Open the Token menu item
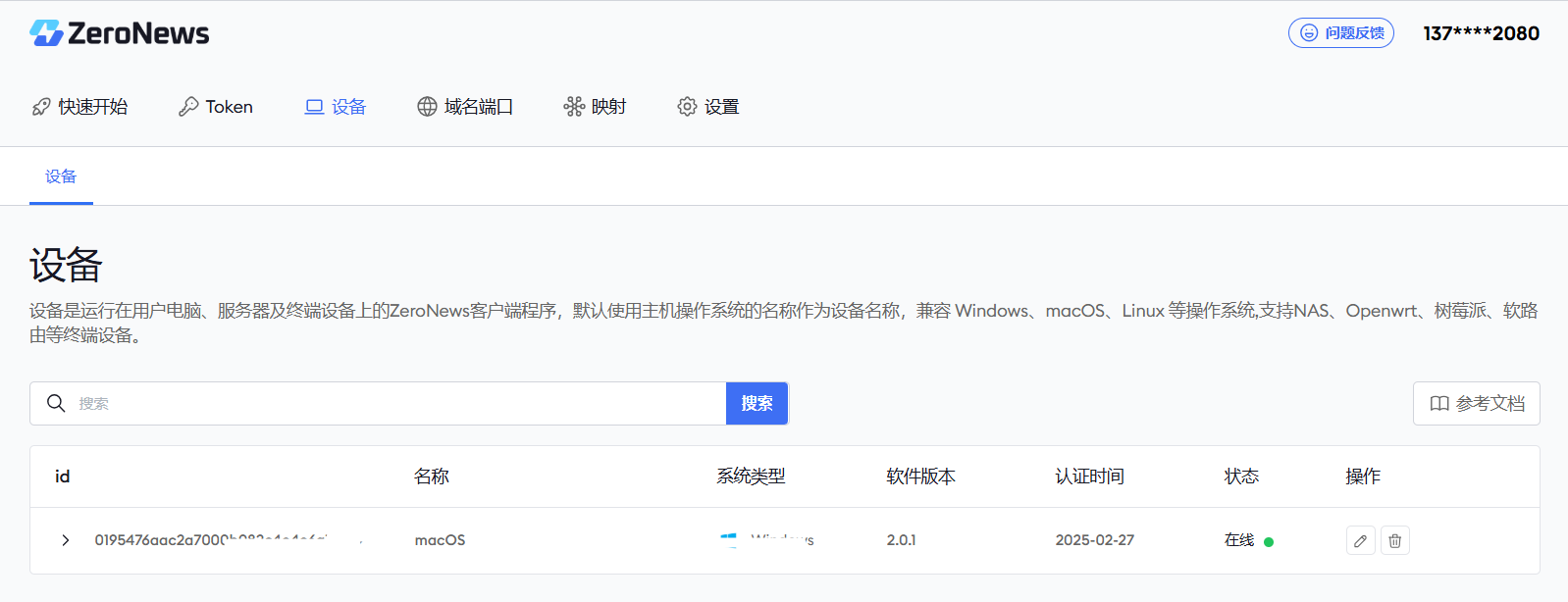1568x602 pixels. (x=216, y=107)
